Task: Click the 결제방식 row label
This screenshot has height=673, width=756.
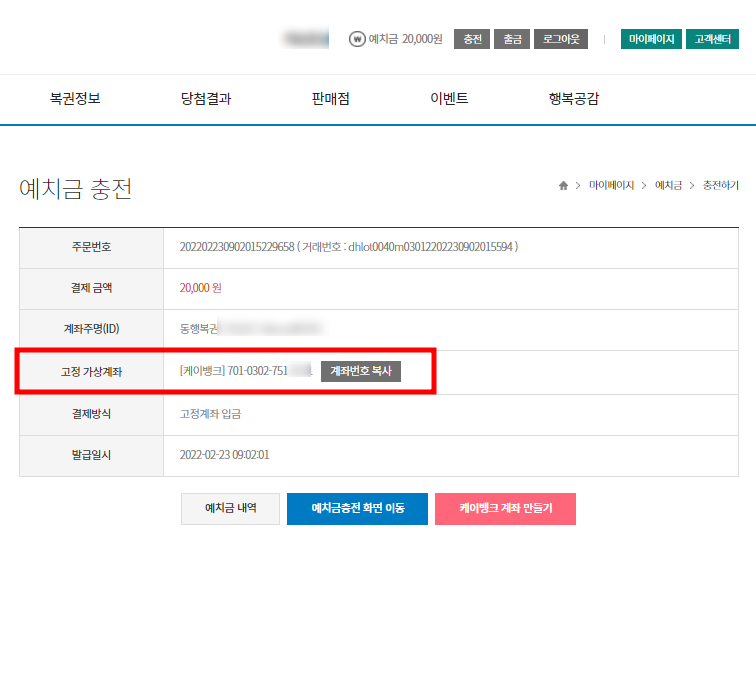Action: coord(92,414)
